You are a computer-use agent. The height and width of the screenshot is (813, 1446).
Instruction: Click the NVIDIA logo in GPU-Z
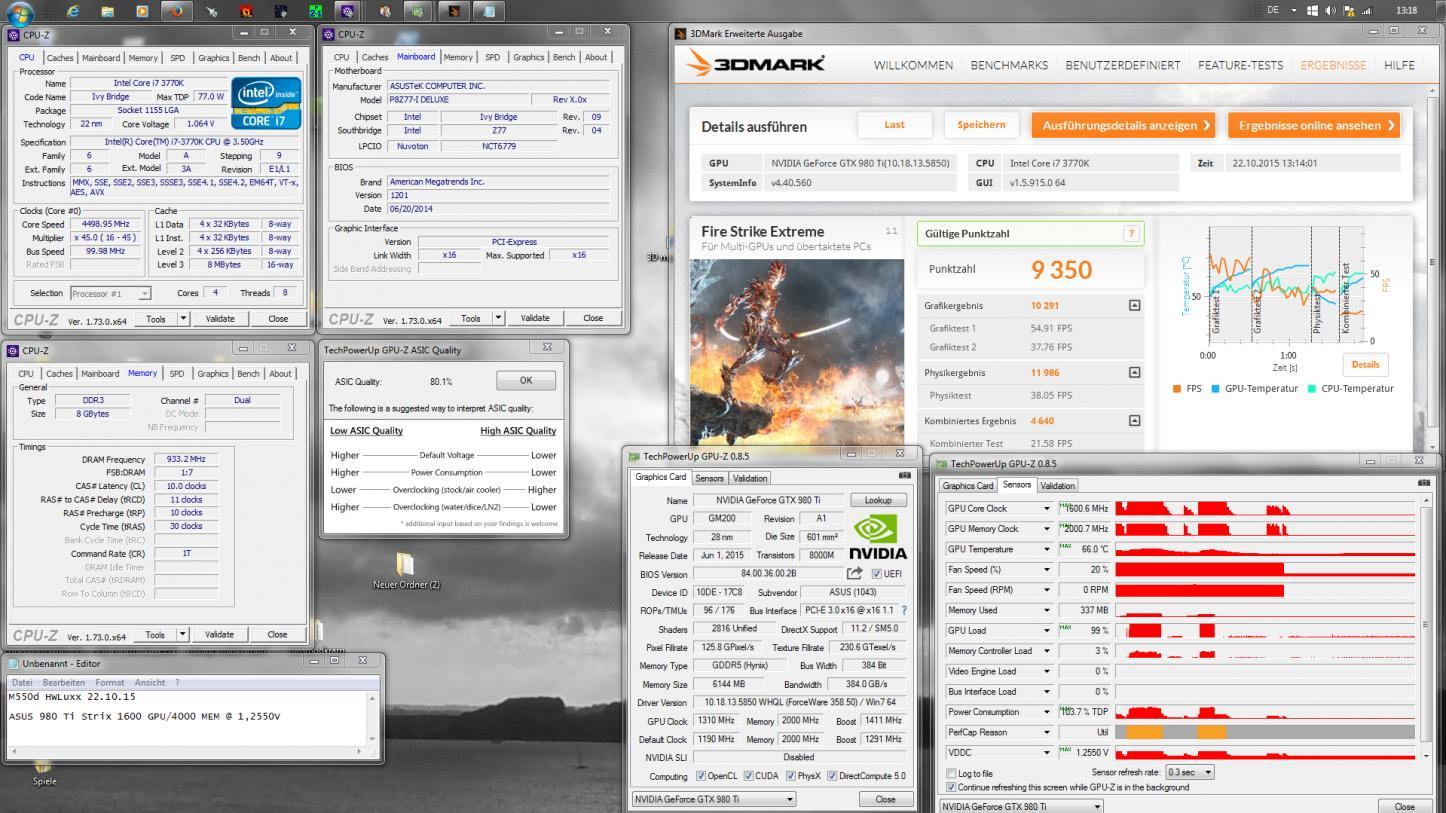(x=877, y=538)
